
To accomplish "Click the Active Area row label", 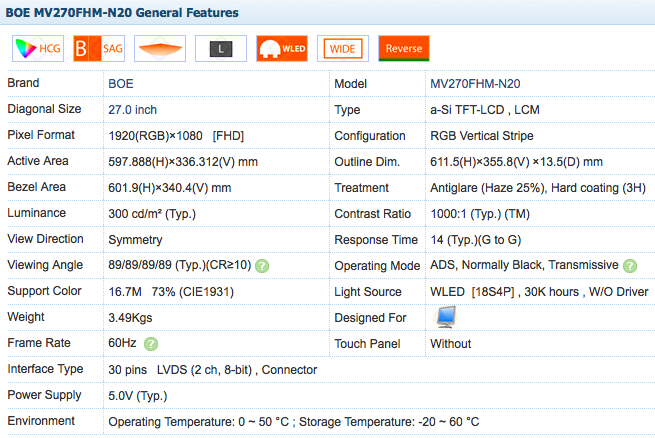I will (x=38, y=161).
